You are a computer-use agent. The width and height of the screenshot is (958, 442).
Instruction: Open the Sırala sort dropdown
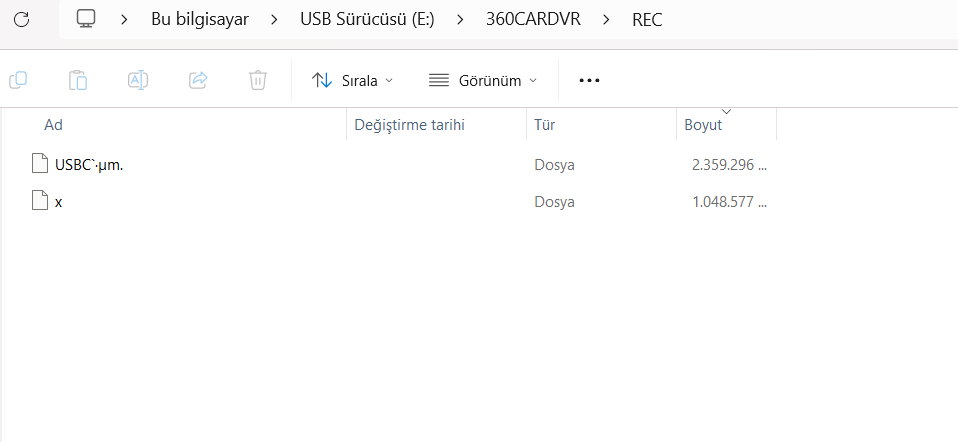pos(352,80)
